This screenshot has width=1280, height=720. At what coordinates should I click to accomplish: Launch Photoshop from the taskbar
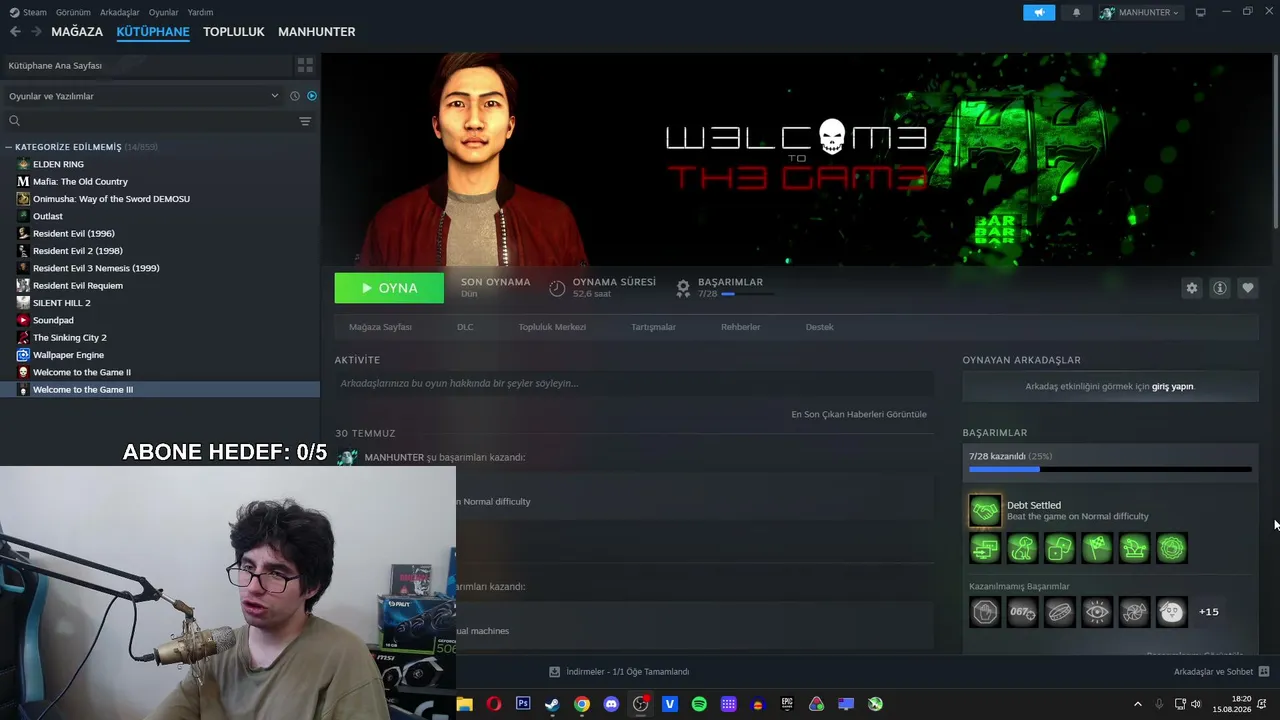523,704
